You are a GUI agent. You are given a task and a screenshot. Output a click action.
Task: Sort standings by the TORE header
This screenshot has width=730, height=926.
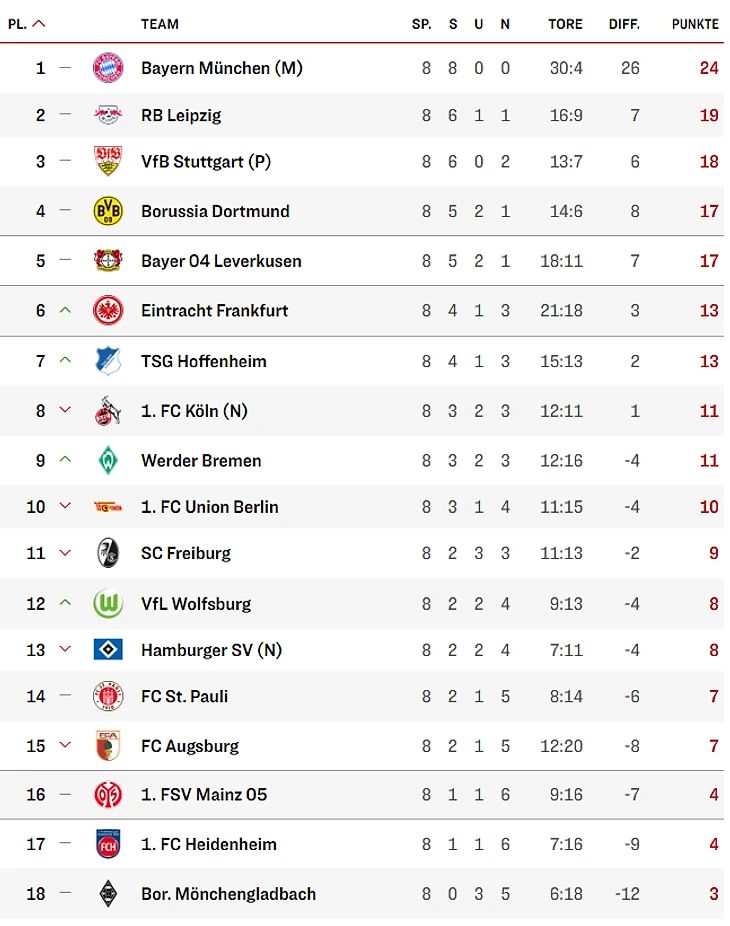565,24
